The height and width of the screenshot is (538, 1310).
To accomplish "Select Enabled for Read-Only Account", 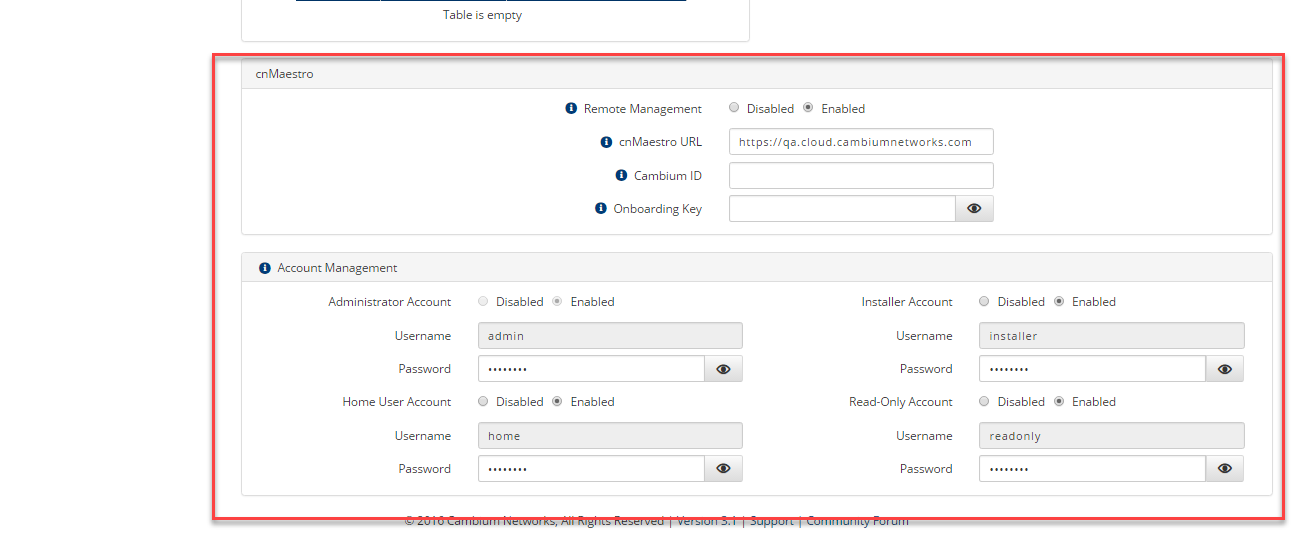I will (1059, 401).
